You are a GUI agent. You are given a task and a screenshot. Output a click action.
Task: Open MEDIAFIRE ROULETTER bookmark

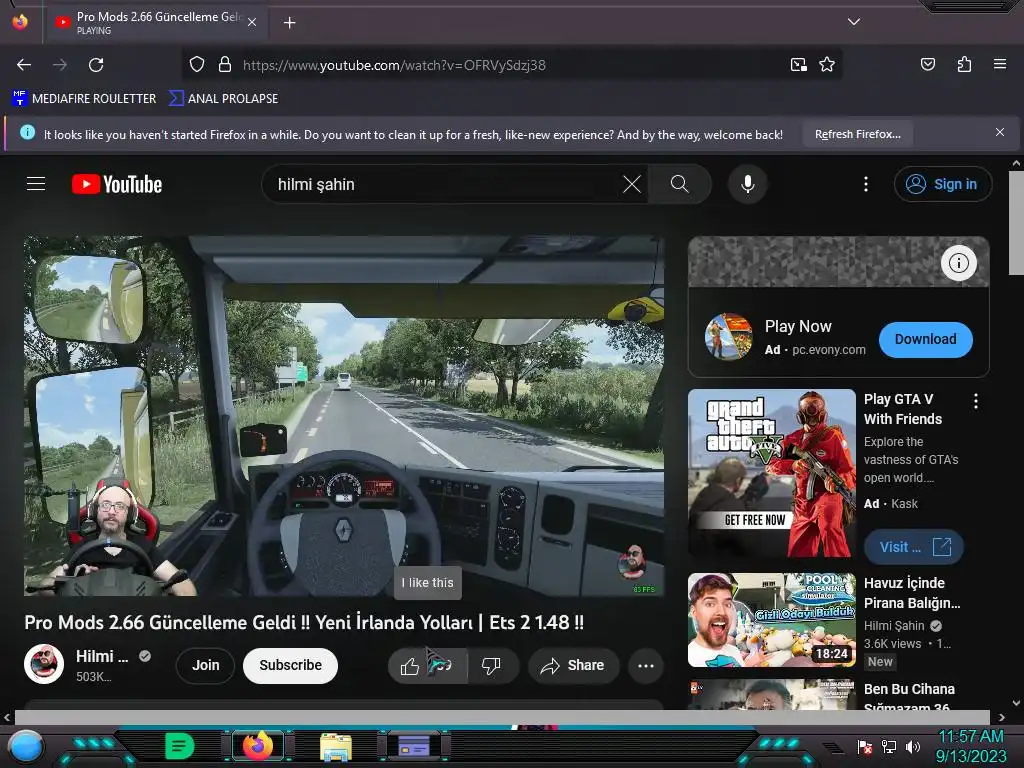tap(84, 99)
